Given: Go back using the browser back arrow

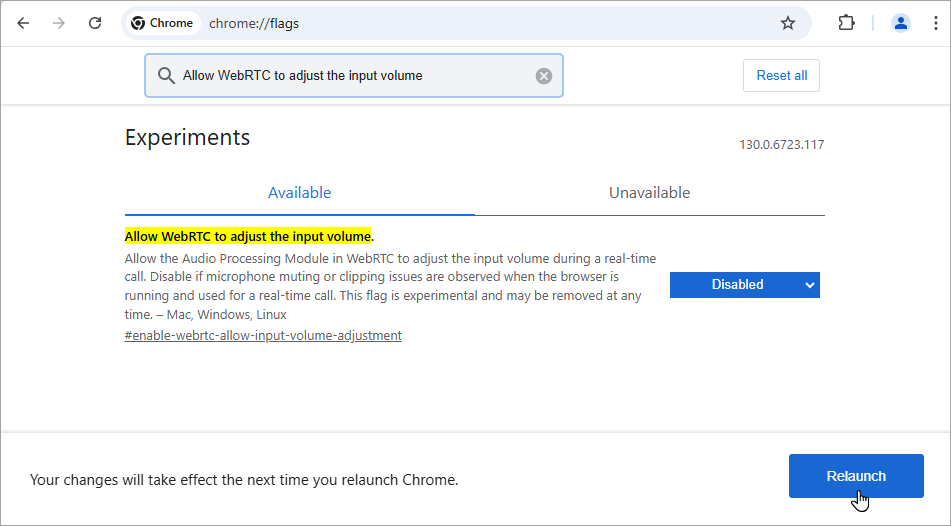Looking at the screenshot, I should pos(23,23).
